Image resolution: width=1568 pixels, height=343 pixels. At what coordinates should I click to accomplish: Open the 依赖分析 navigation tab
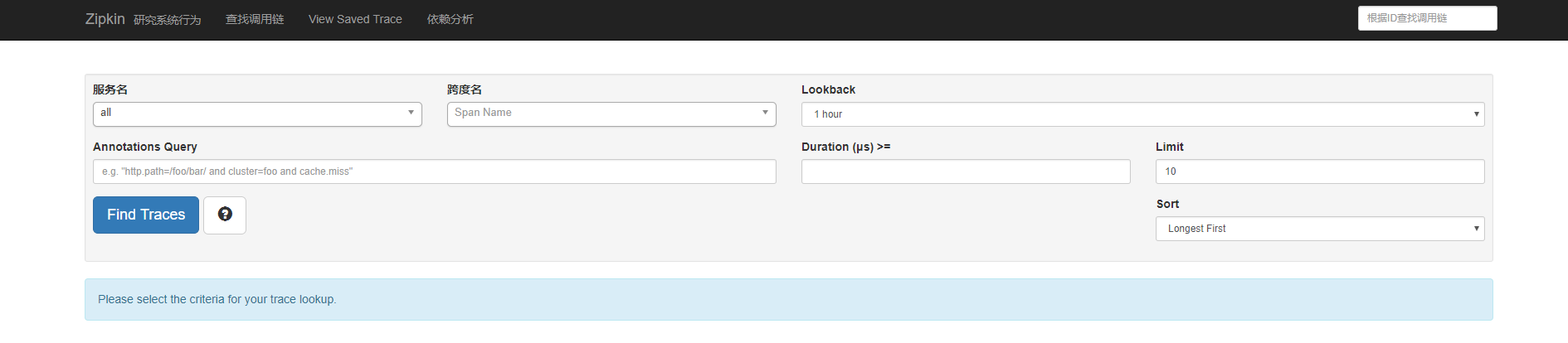click(450, 19)
